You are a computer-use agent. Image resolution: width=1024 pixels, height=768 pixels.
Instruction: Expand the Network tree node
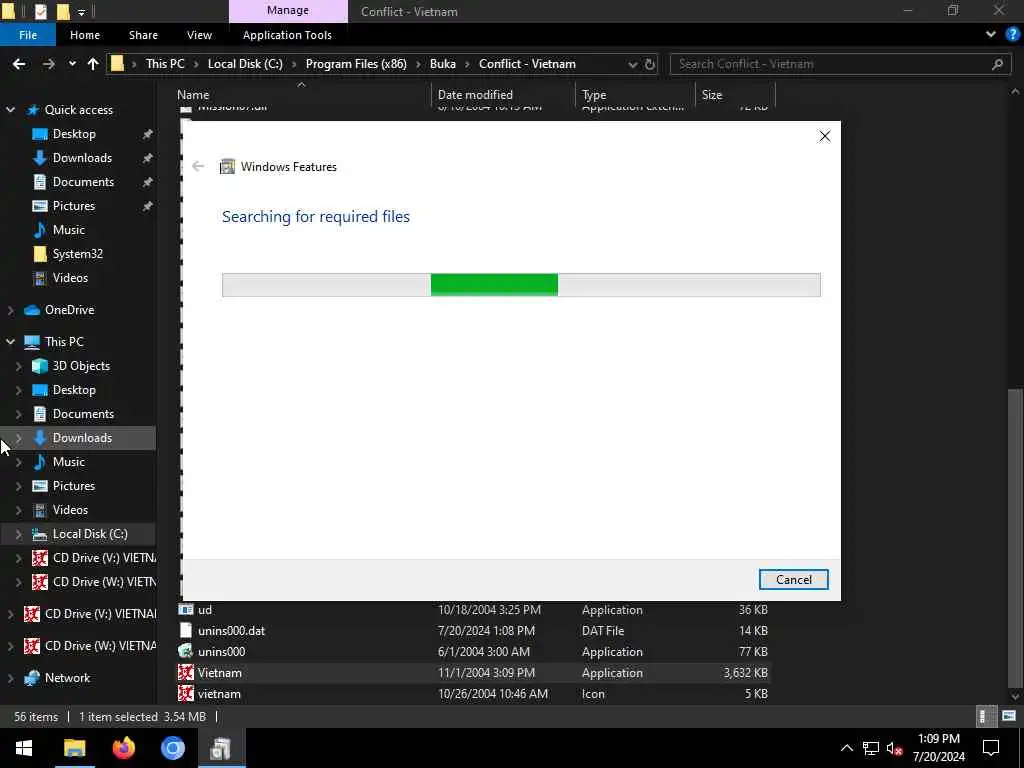pyautogui.click(x=10, y=678)
